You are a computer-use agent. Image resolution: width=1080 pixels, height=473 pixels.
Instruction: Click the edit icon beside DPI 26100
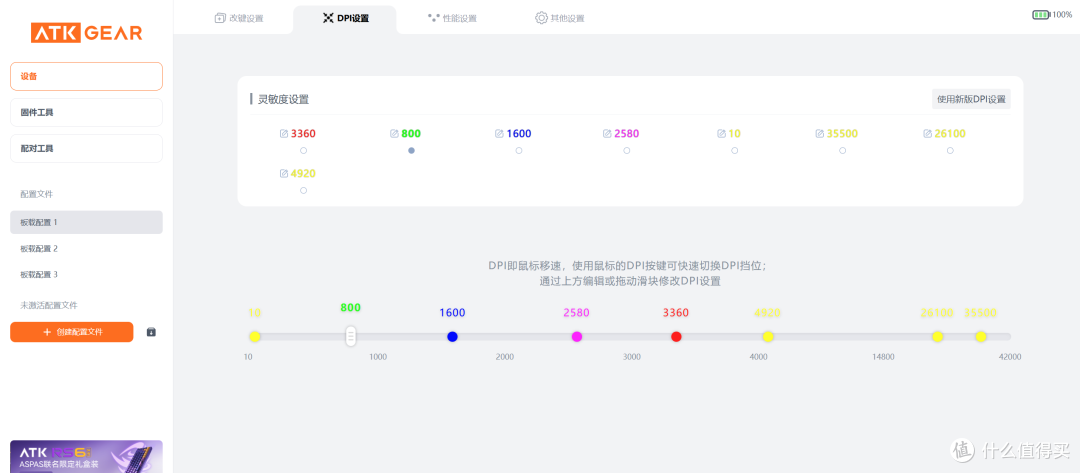927,134
